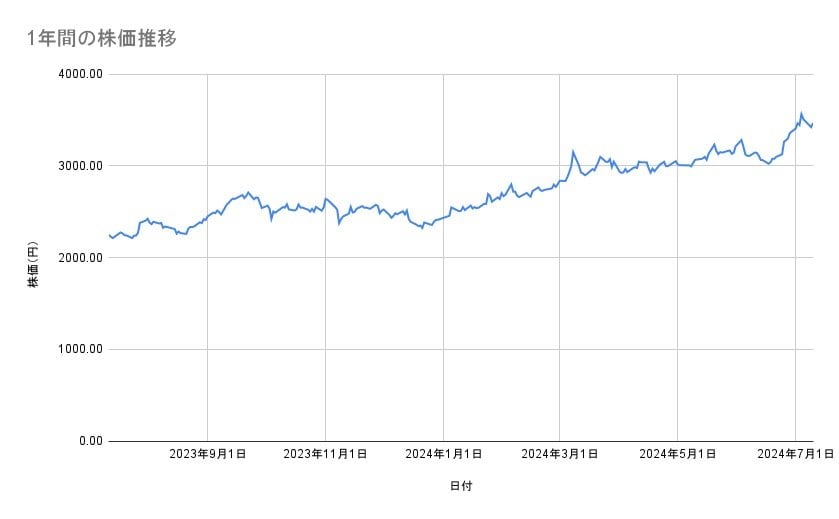Viewport: 839px width, 519px height.
Task: Select the 2024年7月1日 date label
Action: (795, 454)
